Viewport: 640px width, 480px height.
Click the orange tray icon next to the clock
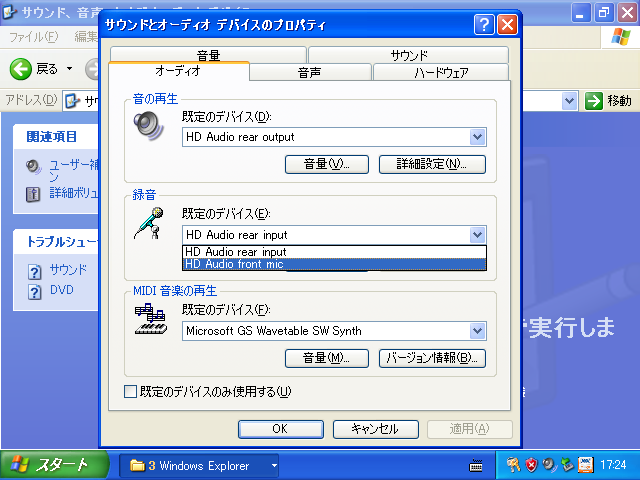point(586,465)
